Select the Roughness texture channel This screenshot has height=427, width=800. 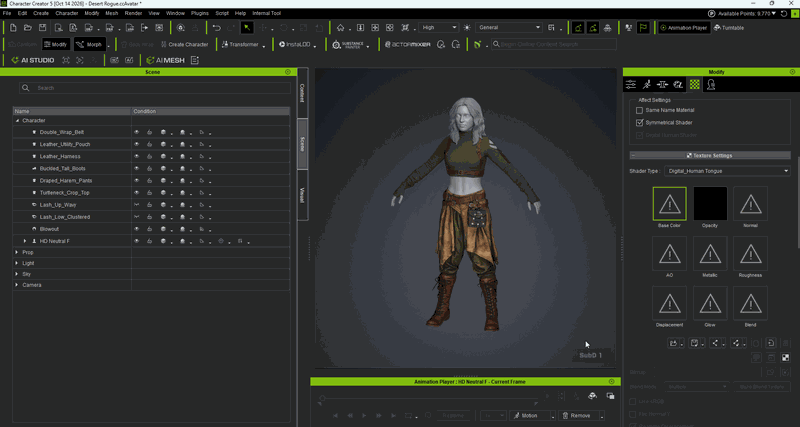tap(750, 254)
